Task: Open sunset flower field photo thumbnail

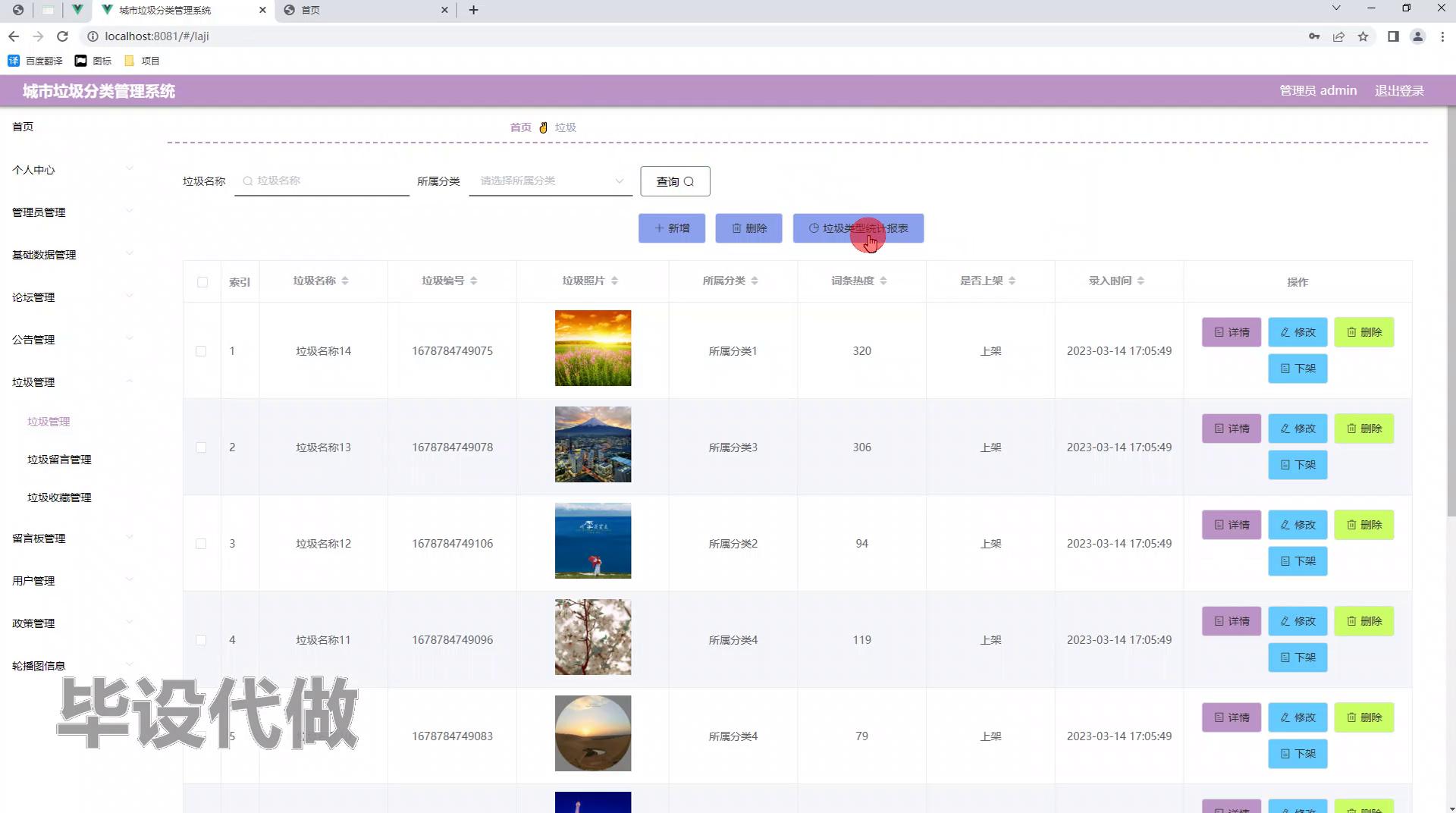Action: [593, 348]
